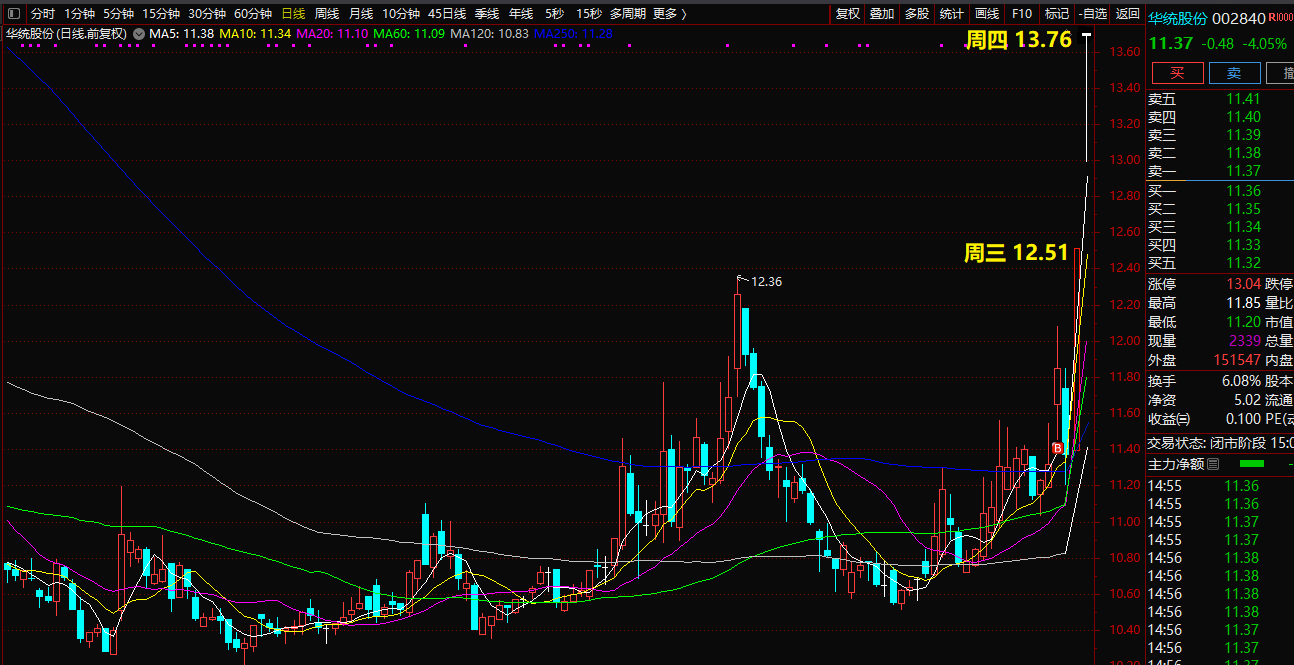Click the MA10: 11.34 indicator label

[x=255, y=34]
